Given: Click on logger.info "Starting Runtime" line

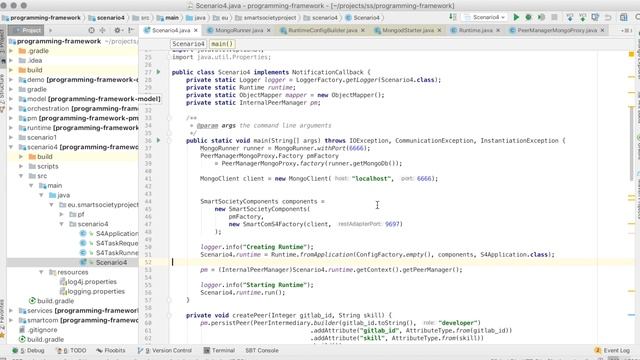Looking at the screenshot, I should tap(257, 285).
